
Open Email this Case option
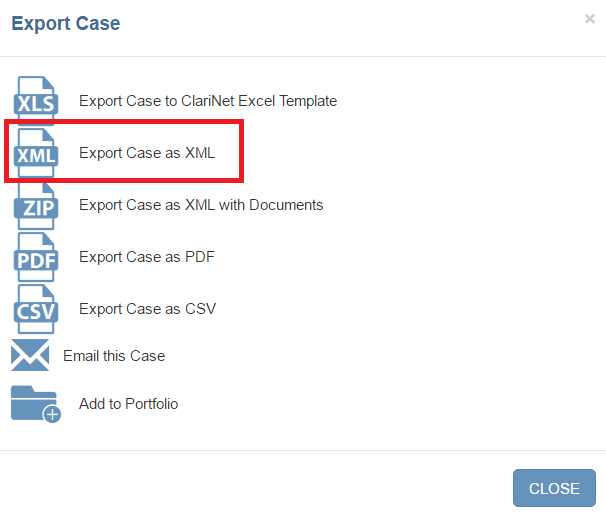coord(114,356)
